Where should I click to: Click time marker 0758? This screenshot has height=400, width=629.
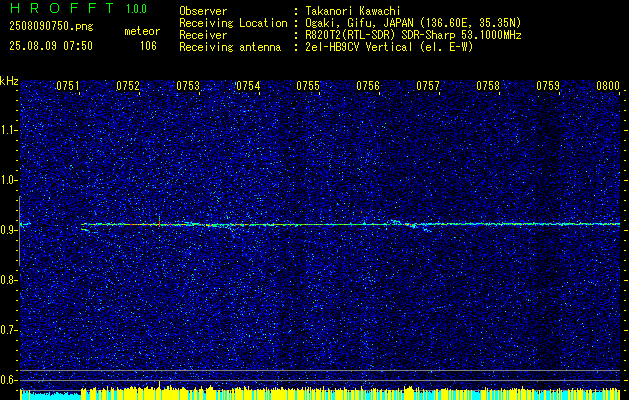pyautogui.click(x=488, y=86)
